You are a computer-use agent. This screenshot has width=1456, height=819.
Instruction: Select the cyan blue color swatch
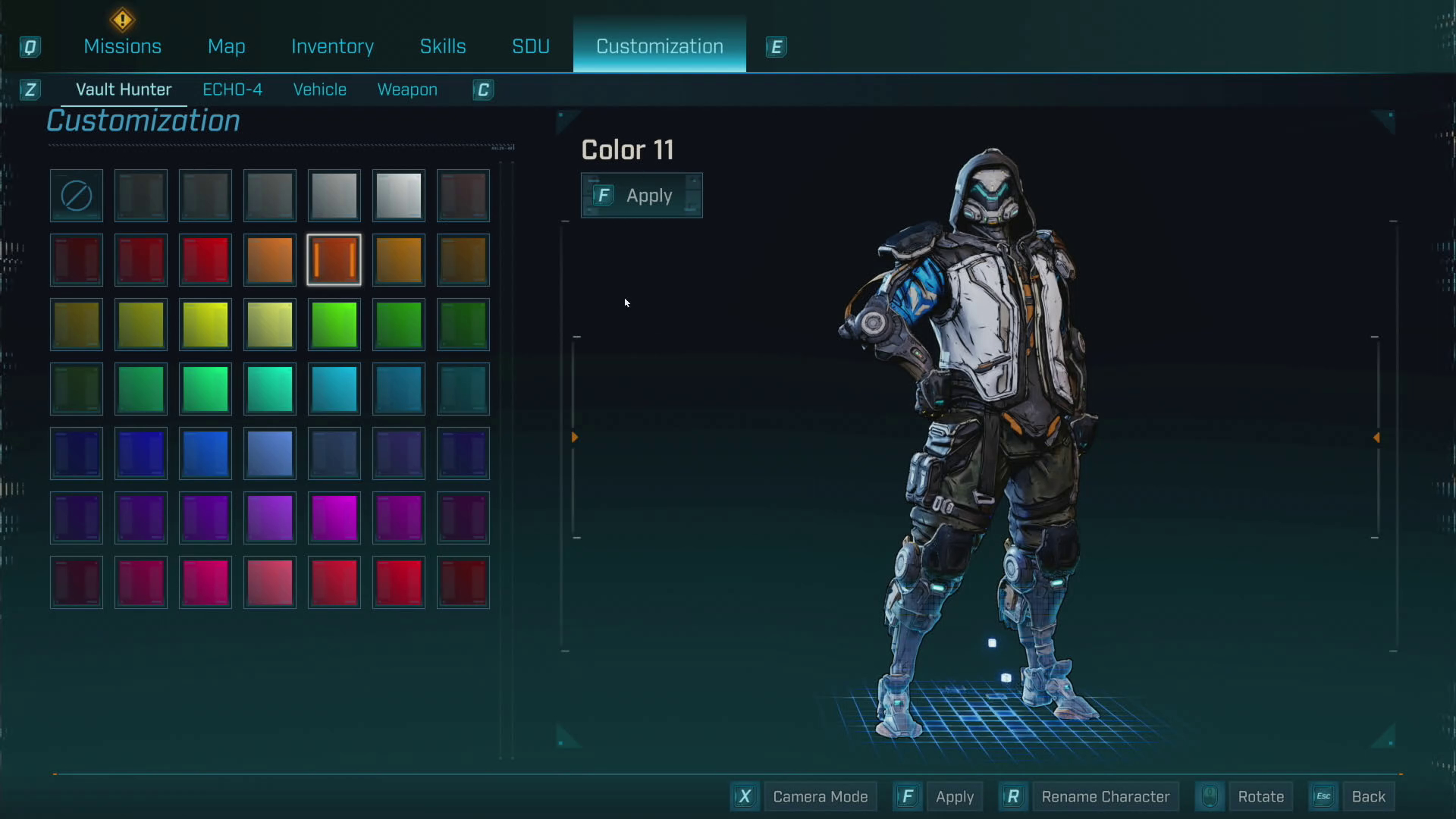click(x=334, y=389)
